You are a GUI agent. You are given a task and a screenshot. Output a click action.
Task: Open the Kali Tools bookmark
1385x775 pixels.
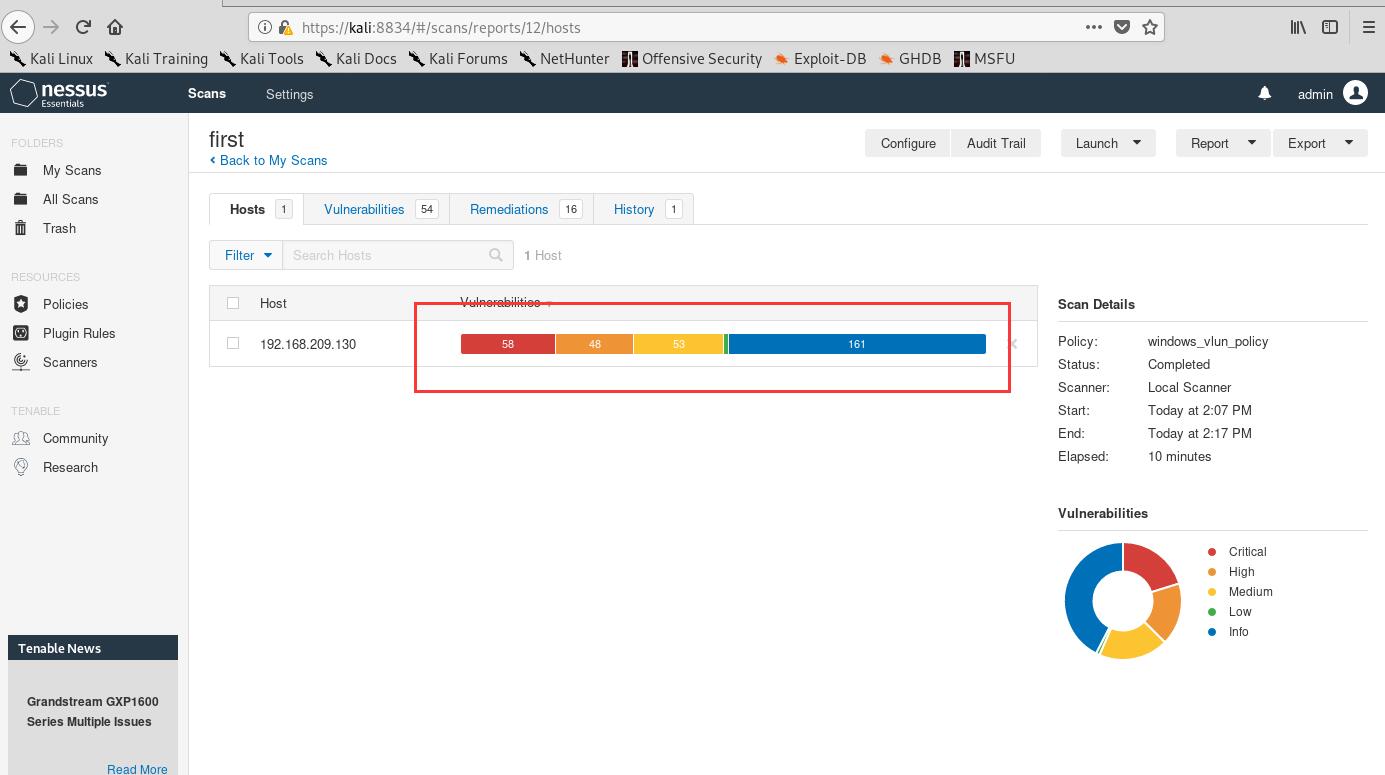262,58
